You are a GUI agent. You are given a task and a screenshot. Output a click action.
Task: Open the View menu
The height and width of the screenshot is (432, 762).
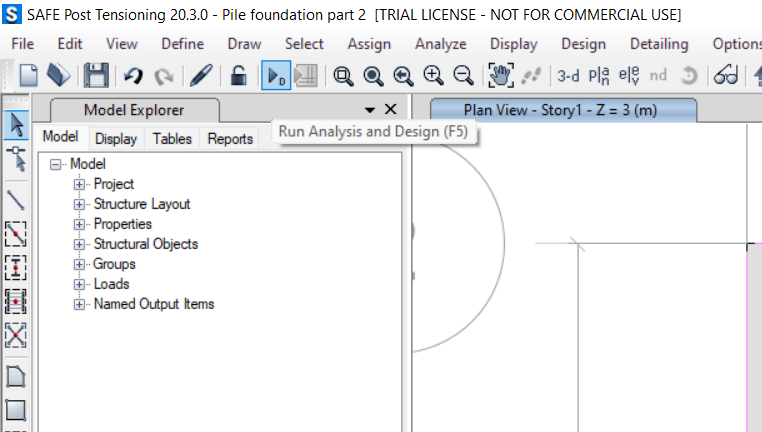click(121, 44)
